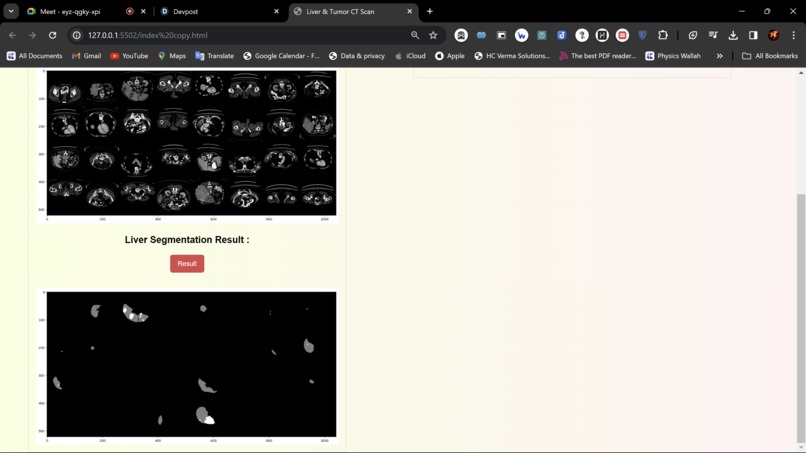Image resolution: width=806 pixels, height=453 pixels.
Task: Open the YouTube bookmark
Action: 129,56
